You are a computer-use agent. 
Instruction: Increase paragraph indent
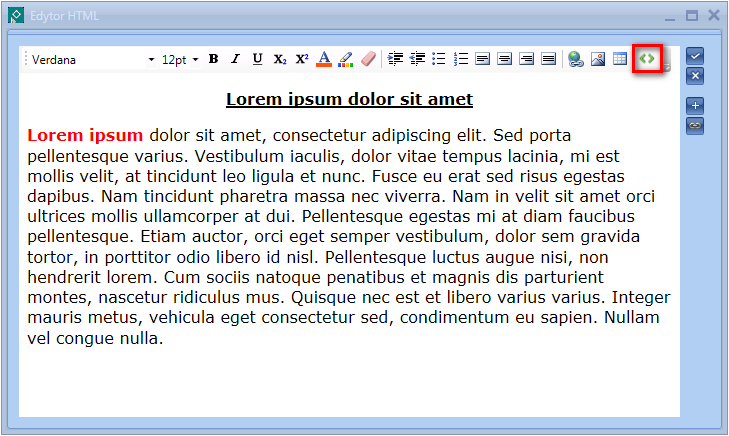click(395, 59)
